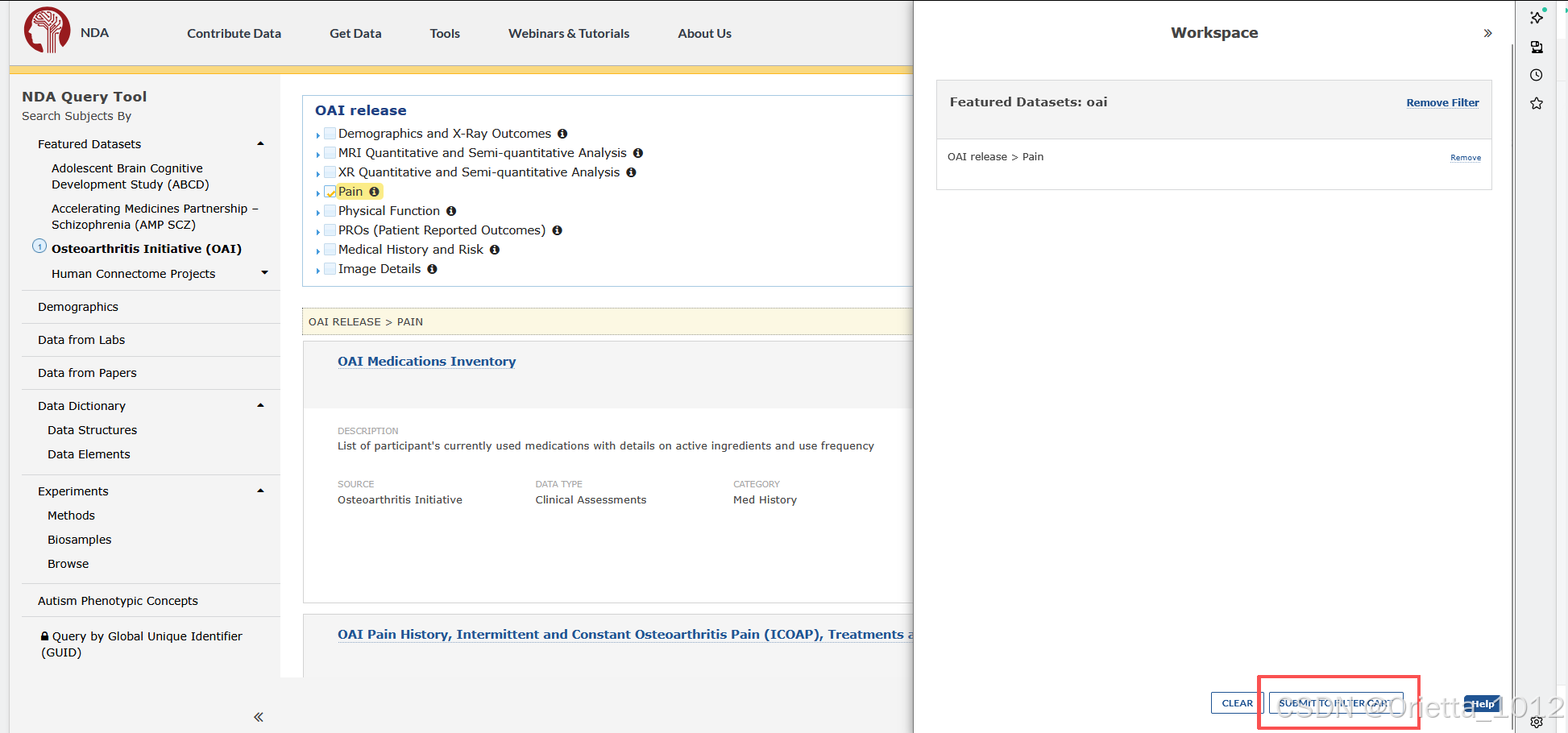Open info icon next to Pain
Screen dimensions: 1568x733
[374, 192]
